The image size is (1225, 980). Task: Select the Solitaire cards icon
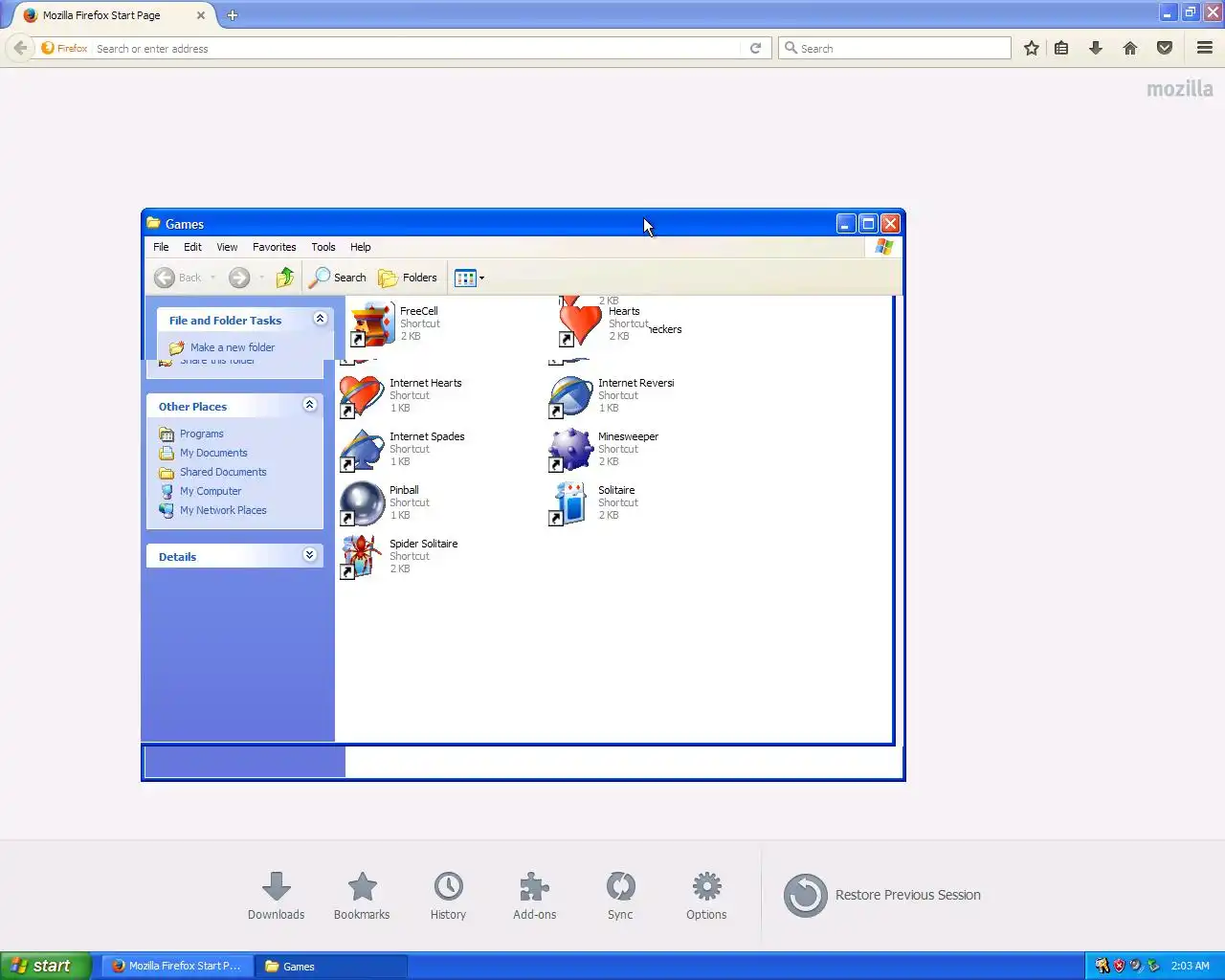point(570,503)
